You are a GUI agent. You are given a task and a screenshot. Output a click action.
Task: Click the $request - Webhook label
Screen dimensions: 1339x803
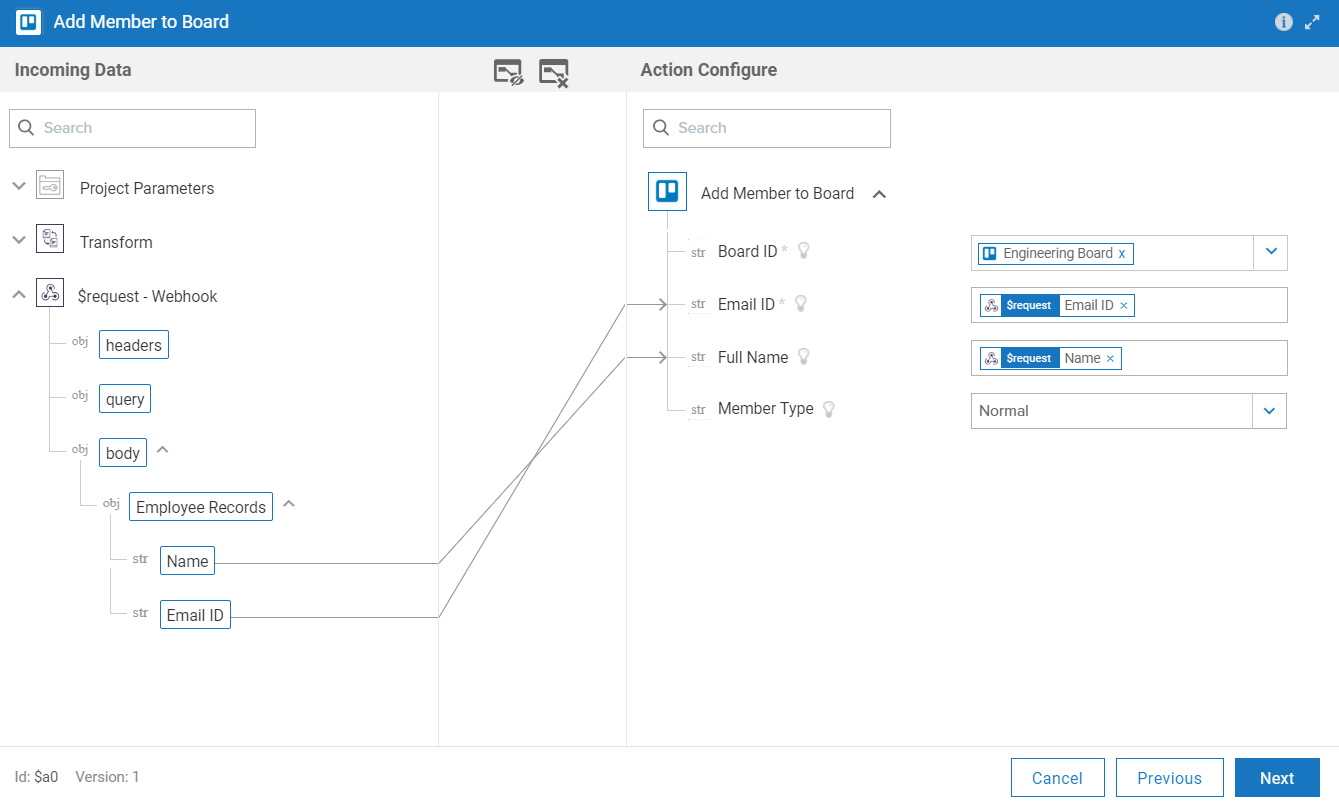tap(147, 296)
